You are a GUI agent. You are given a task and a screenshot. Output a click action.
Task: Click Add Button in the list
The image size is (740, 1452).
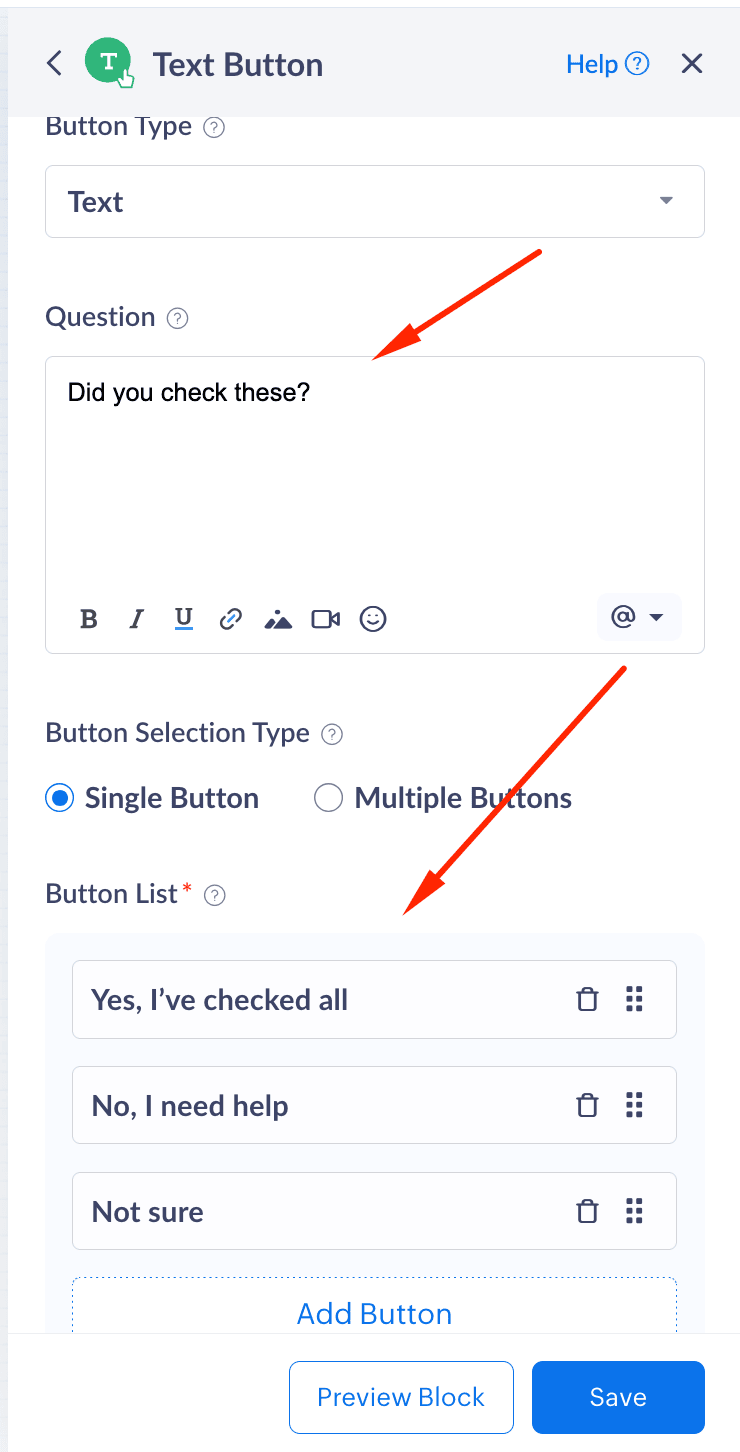[x=375, y=1313]
